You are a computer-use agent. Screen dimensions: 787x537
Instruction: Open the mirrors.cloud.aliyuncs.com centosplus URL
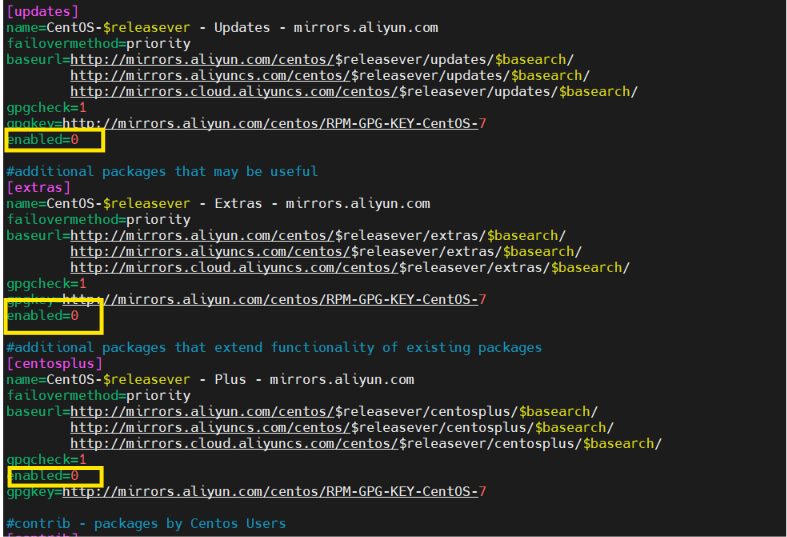[366, 444]
